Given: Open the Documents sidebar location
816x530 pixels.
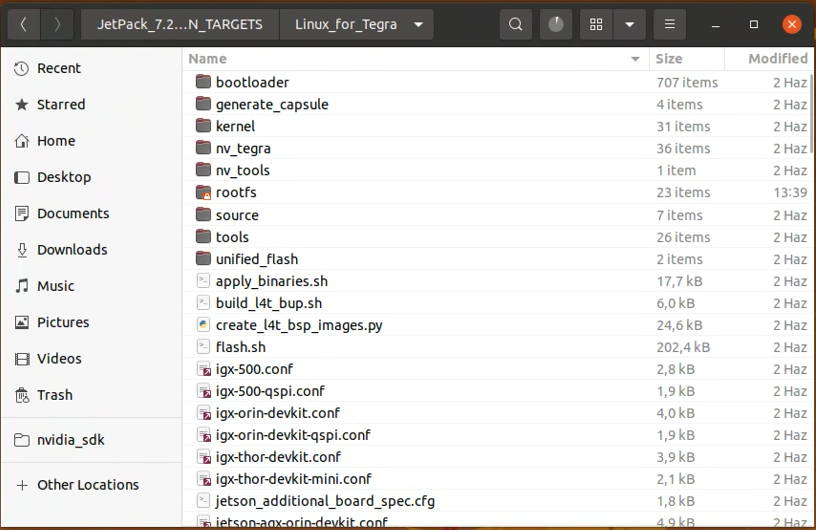Looking at the screenshot, I should pyautogui.click(x=91, y=213).
